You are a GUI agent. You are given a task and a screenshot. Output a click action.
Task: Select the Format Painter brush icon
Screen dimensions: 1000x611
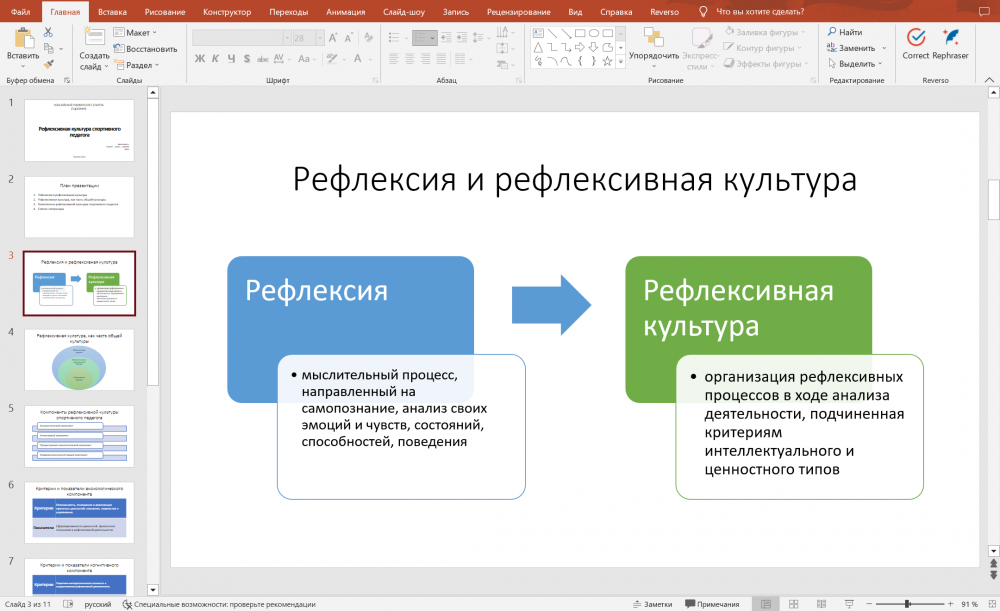[48, 63]
